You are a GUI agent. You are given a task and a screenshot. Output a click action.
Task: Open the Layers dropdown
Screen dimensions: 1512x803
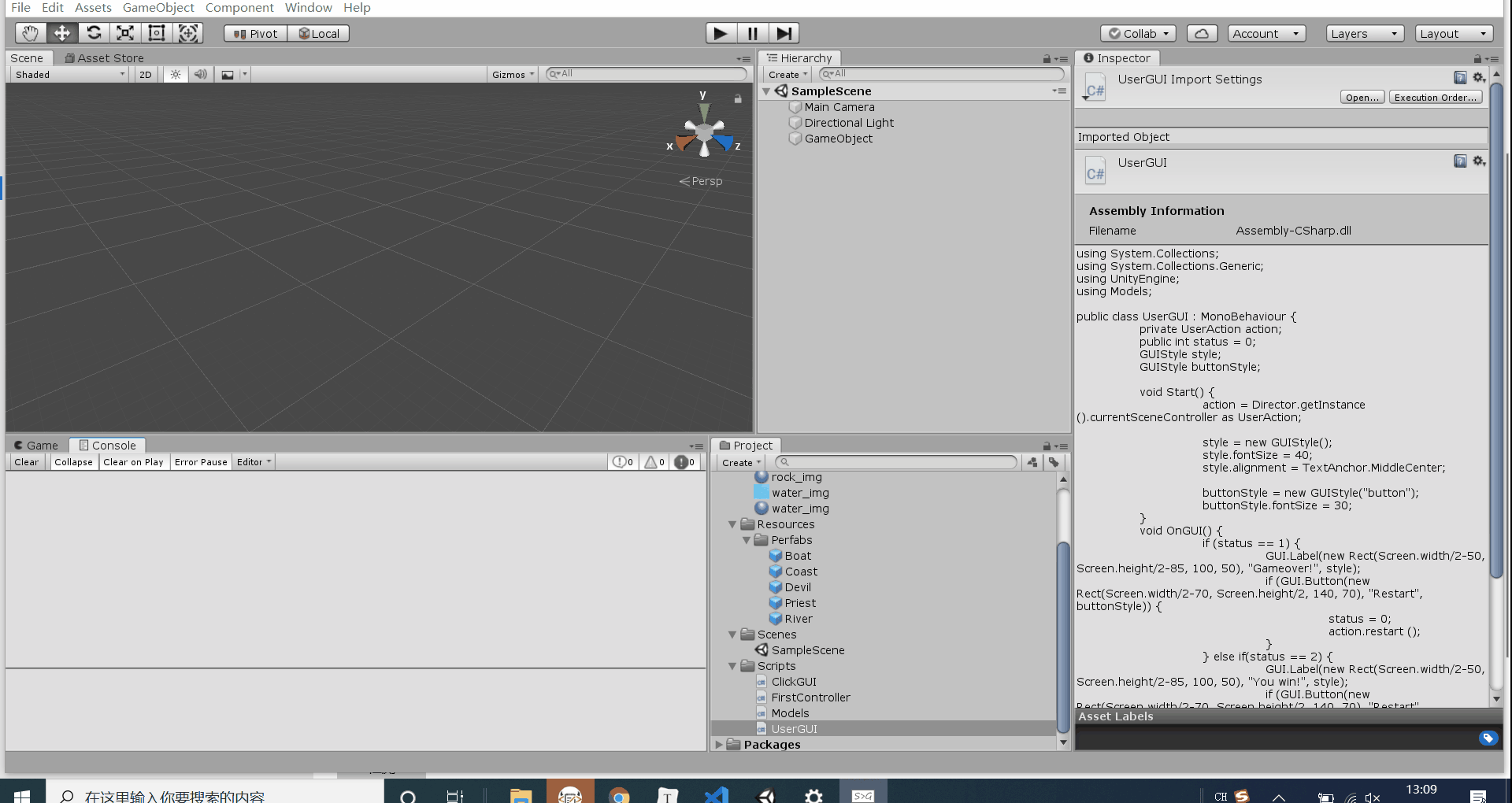click(1365, 34)
